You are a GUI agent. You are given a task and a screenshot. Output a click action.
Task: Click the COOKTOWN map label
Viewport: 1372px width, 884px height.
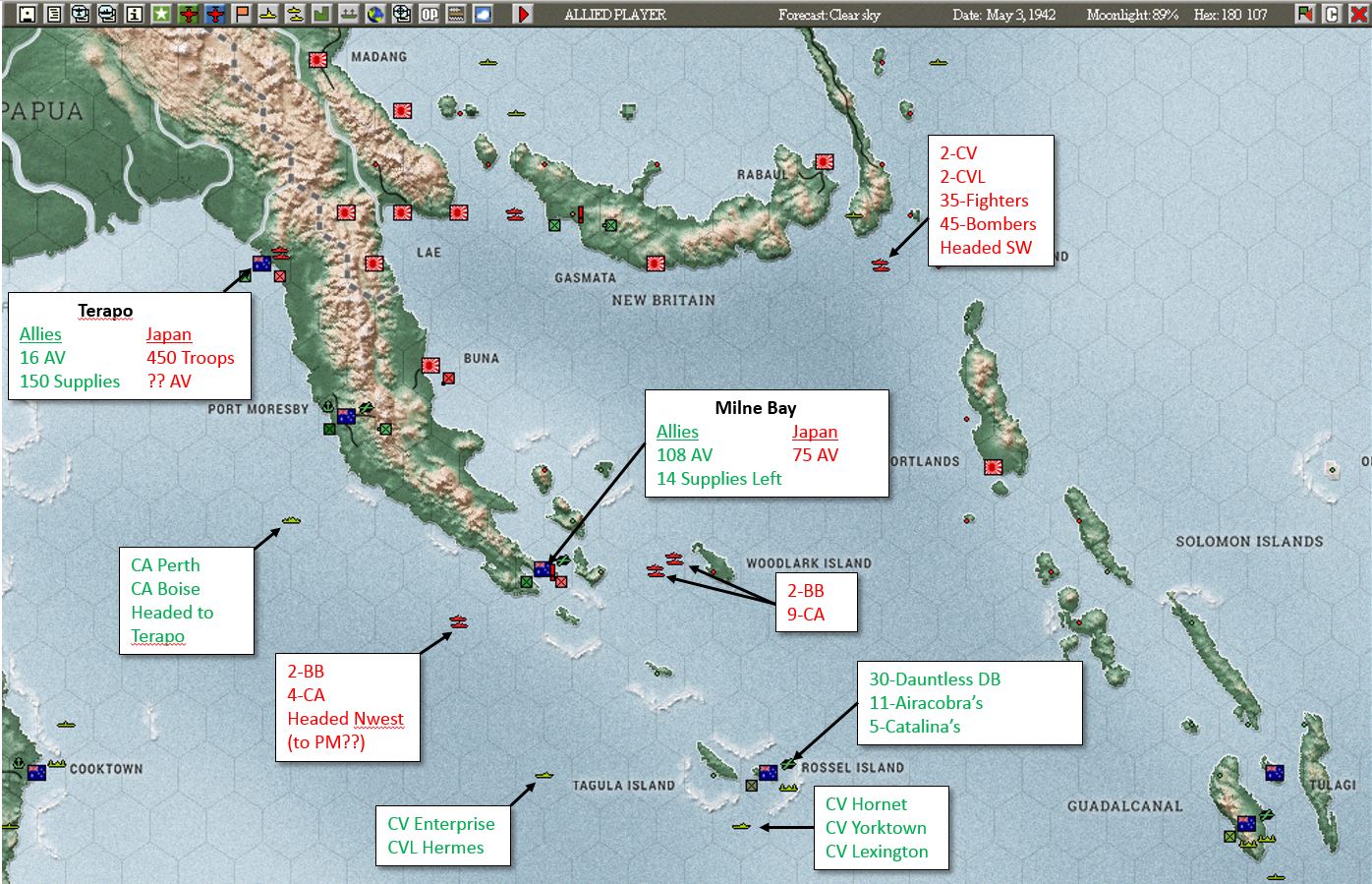point(106,769)
